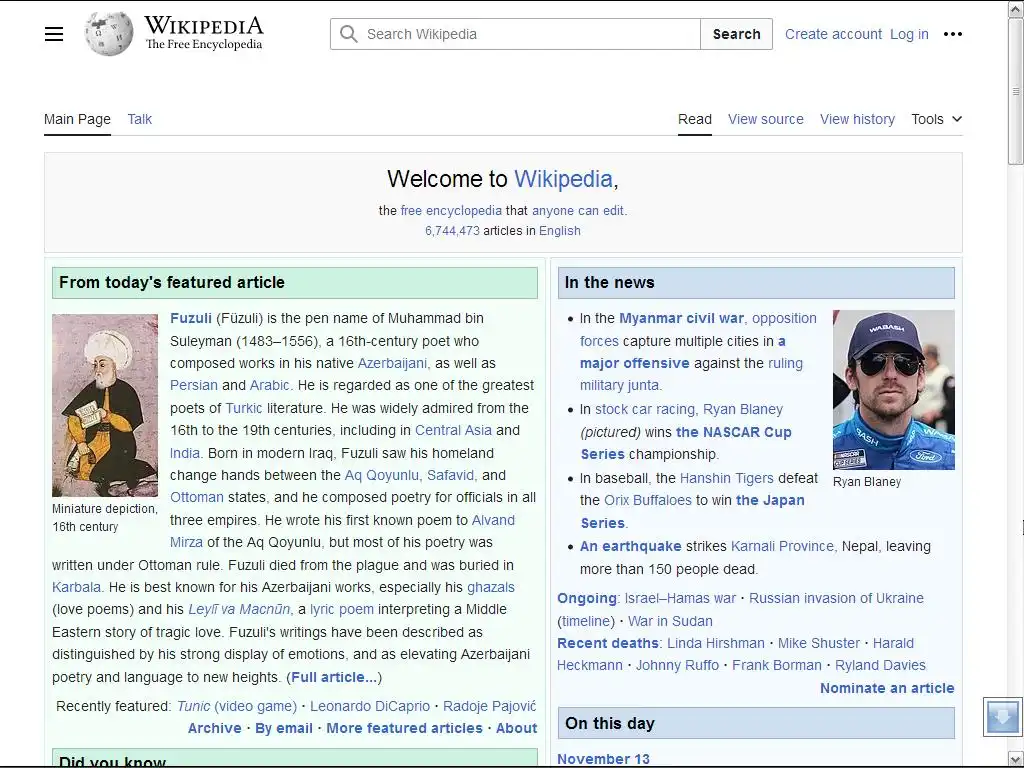Select the Main Page tab

(77, 120)
